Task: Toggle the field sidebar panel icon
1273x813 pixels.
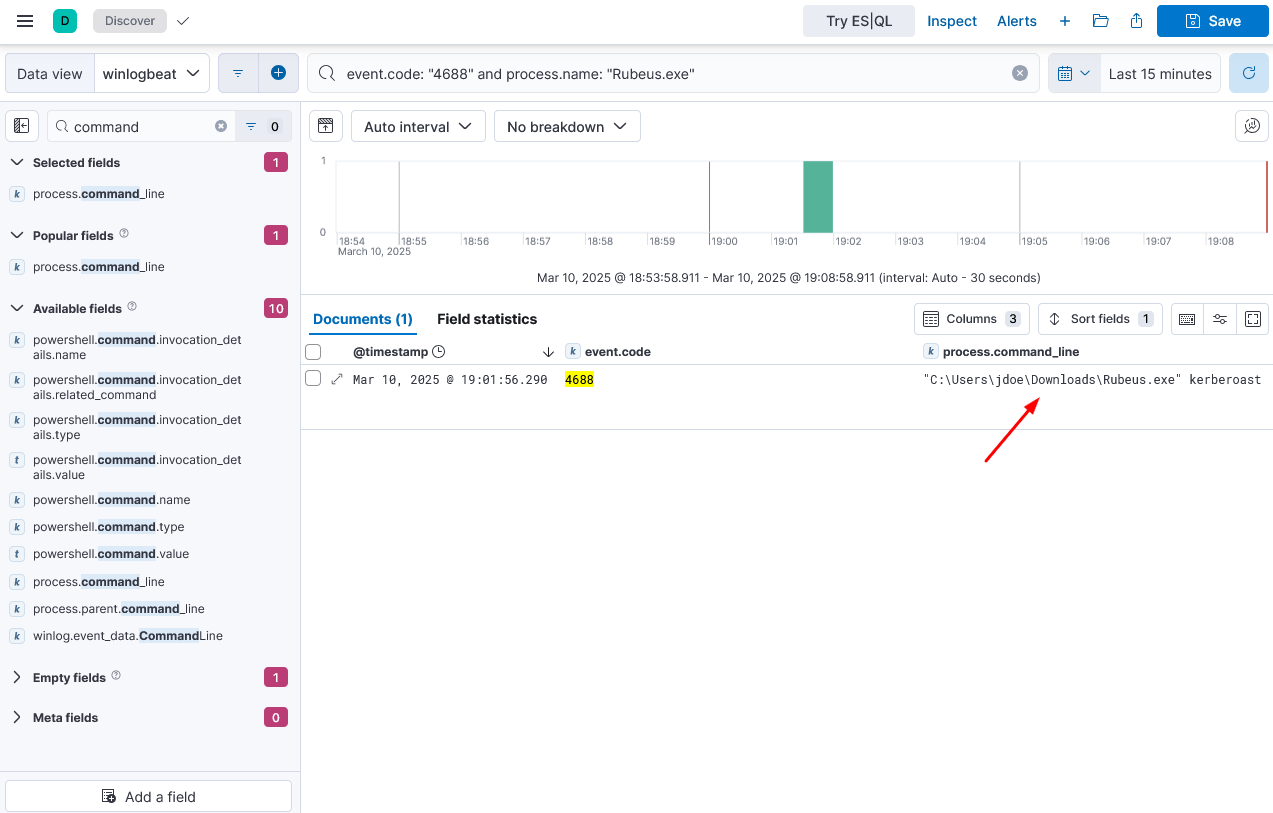Action: click(22, 126)
